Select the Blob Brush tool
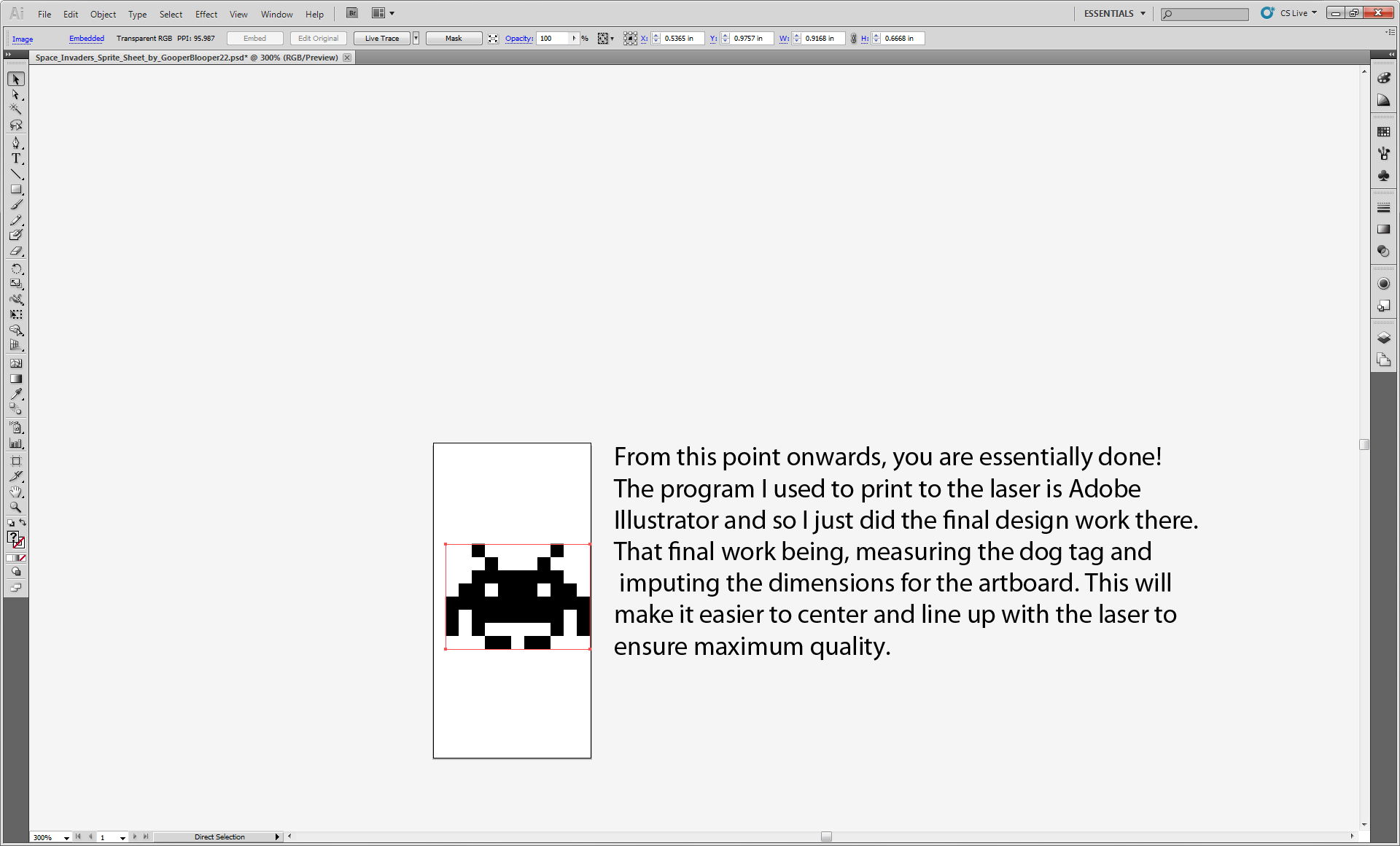The height and width of the screenshot is (846, 1400). click(x=16, y=235)
